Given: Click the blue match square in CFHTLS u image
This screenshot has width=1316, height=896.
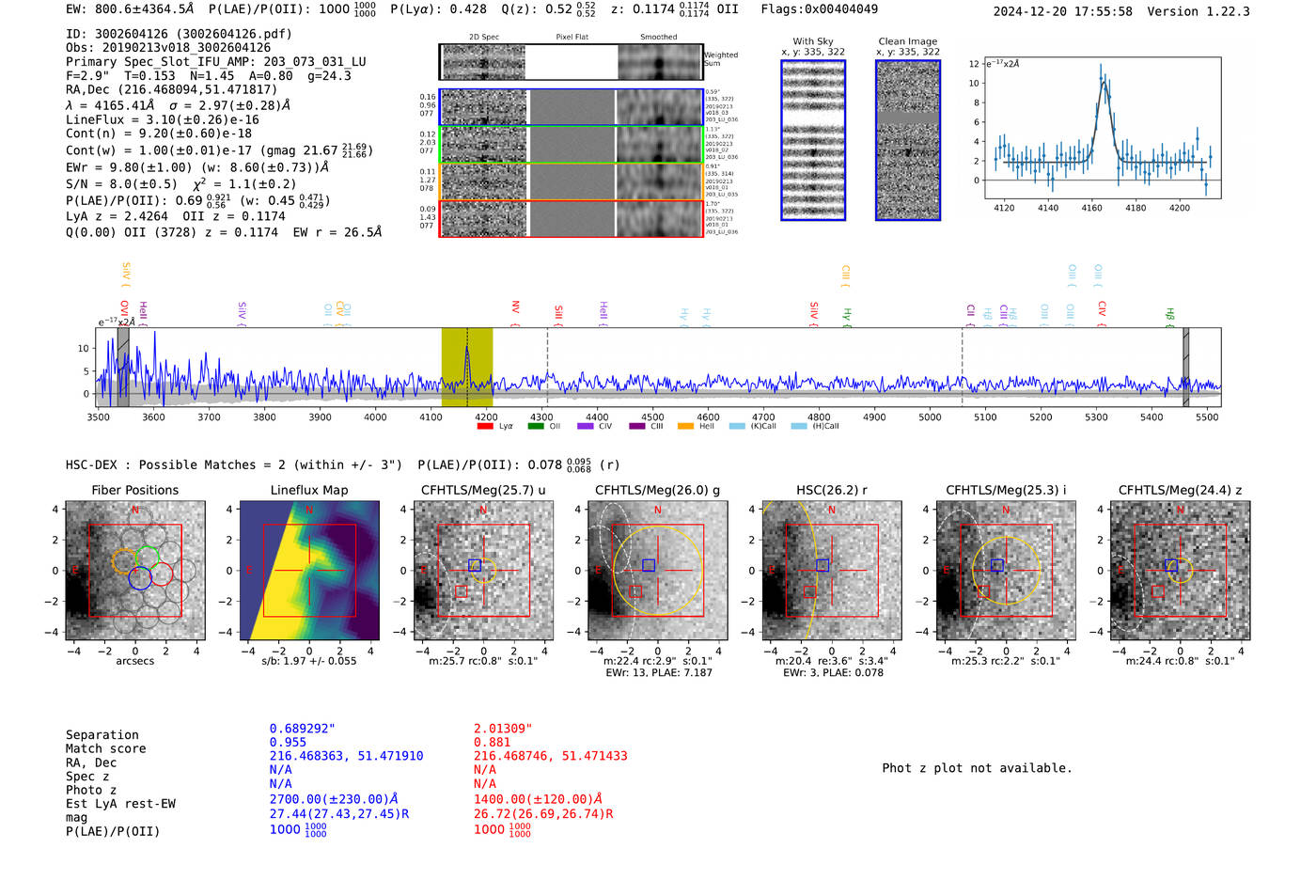Looking at the screenshot, I should (x=475, y=565).
